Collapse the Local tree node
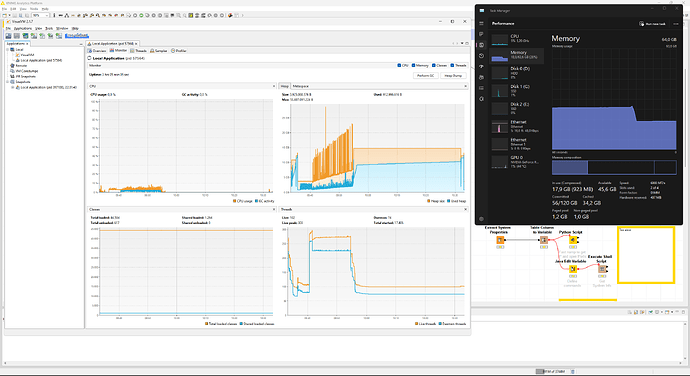 point(8,49)
